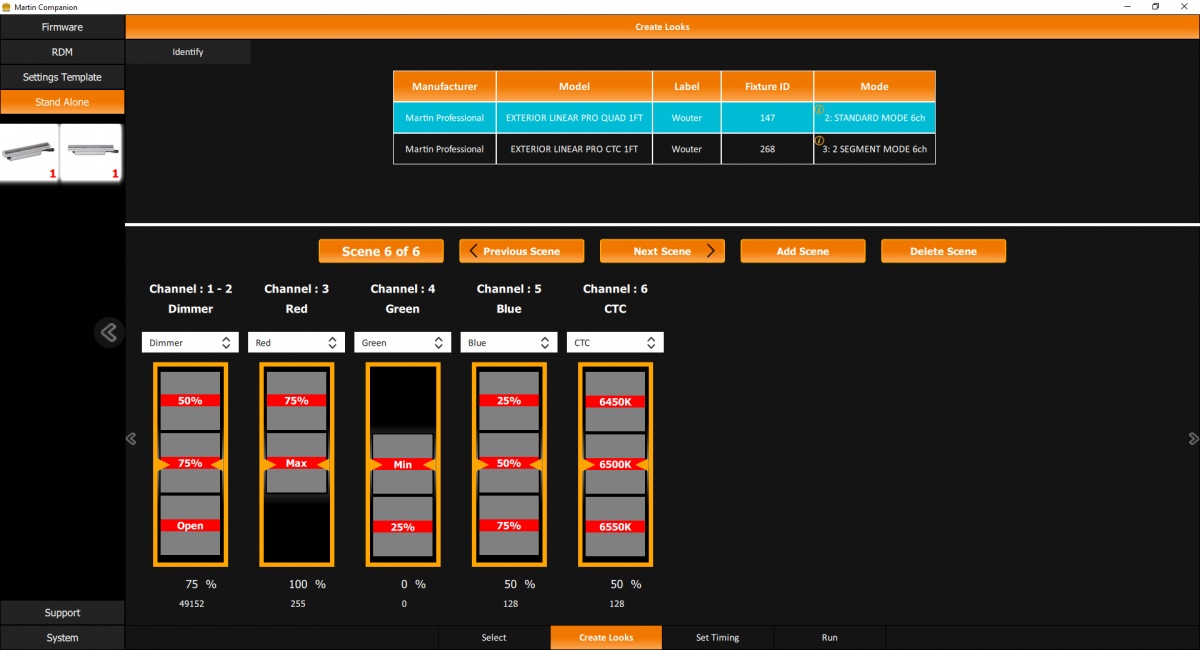1200x650 pixels.
Task: Open the Support section
Action: [x=62, y=613]
